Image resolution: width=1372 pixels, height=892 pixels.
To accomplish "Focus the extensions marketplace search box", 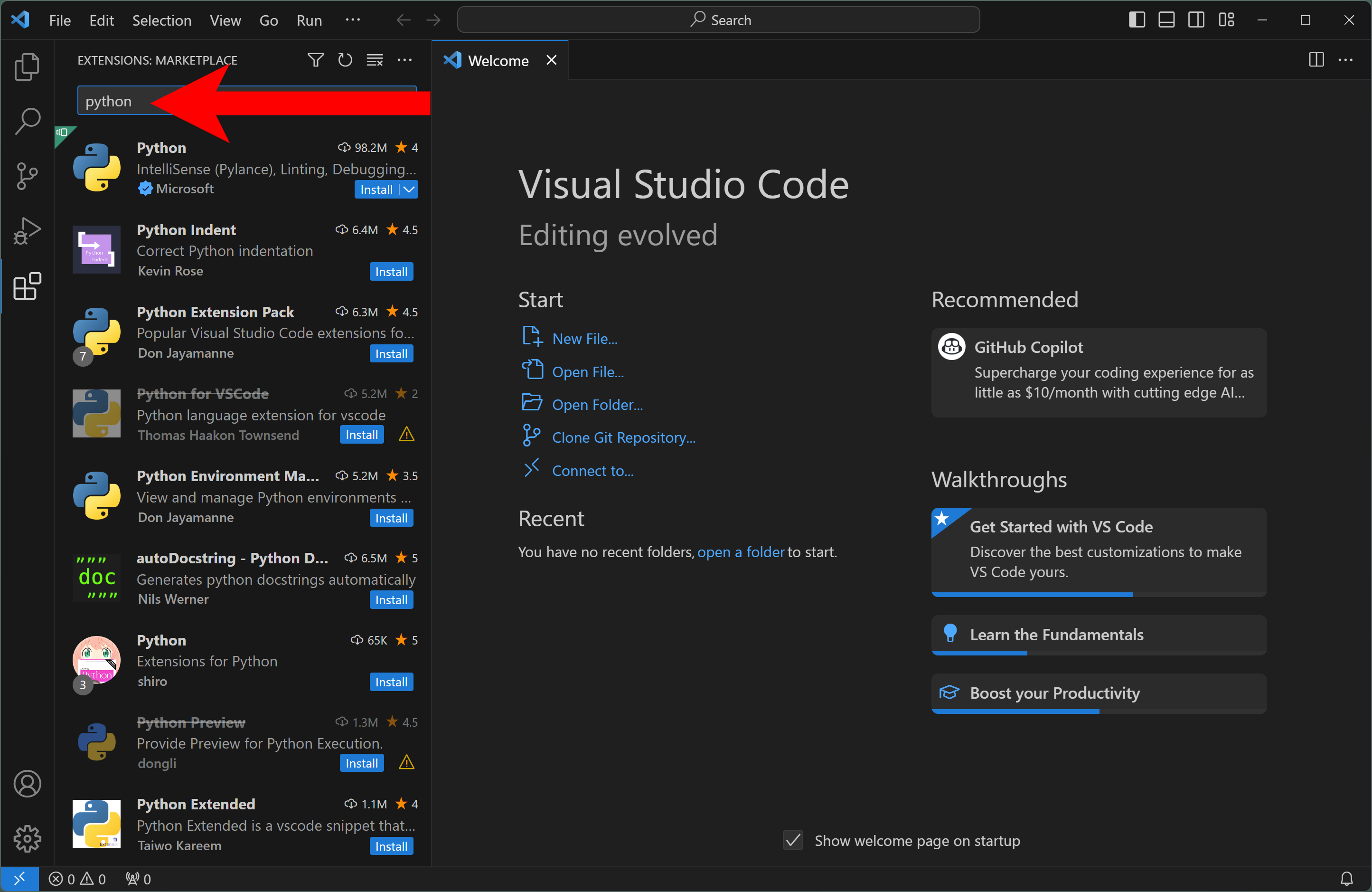I will point(247,101).
